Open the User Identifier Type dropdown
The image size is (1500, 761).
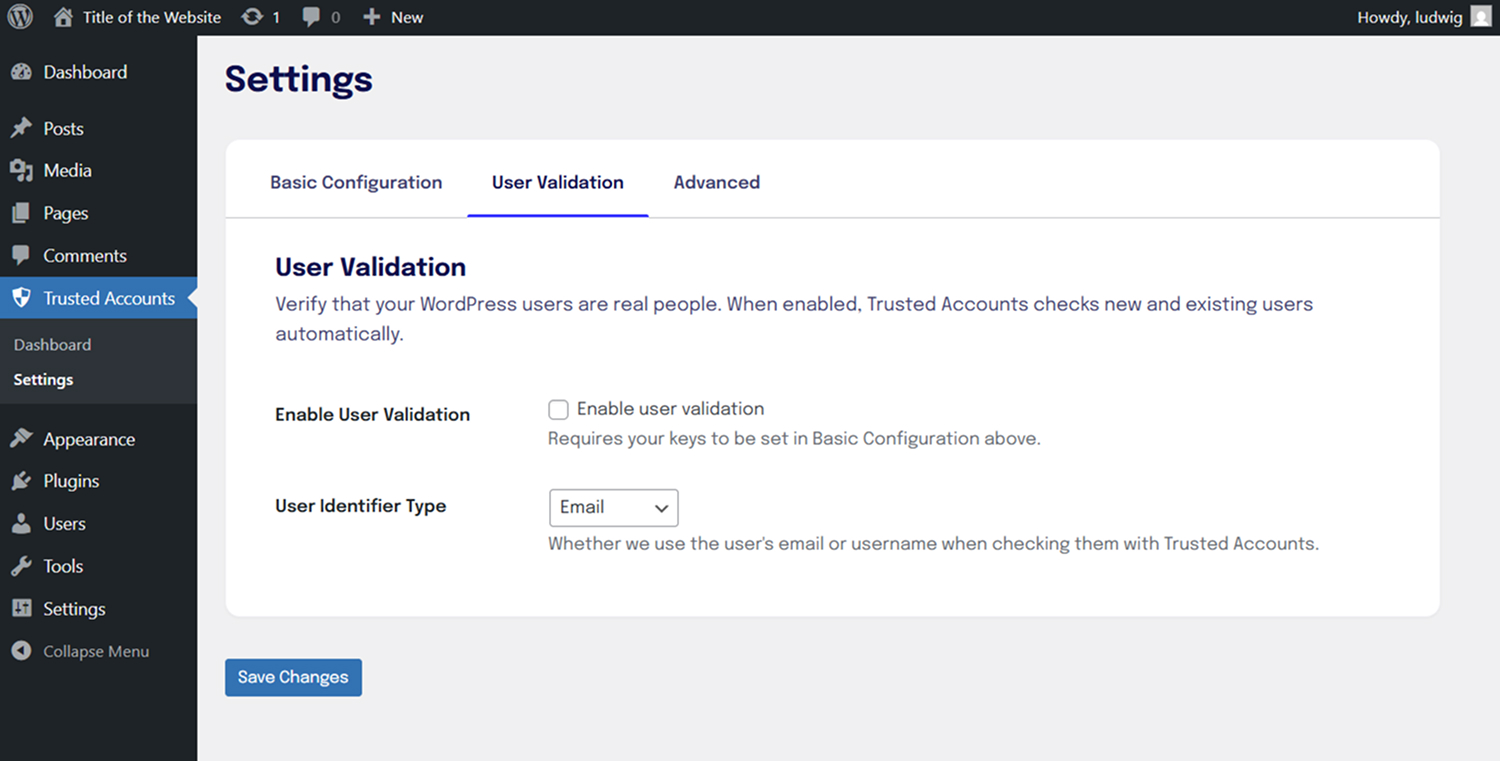click(613, 508)
